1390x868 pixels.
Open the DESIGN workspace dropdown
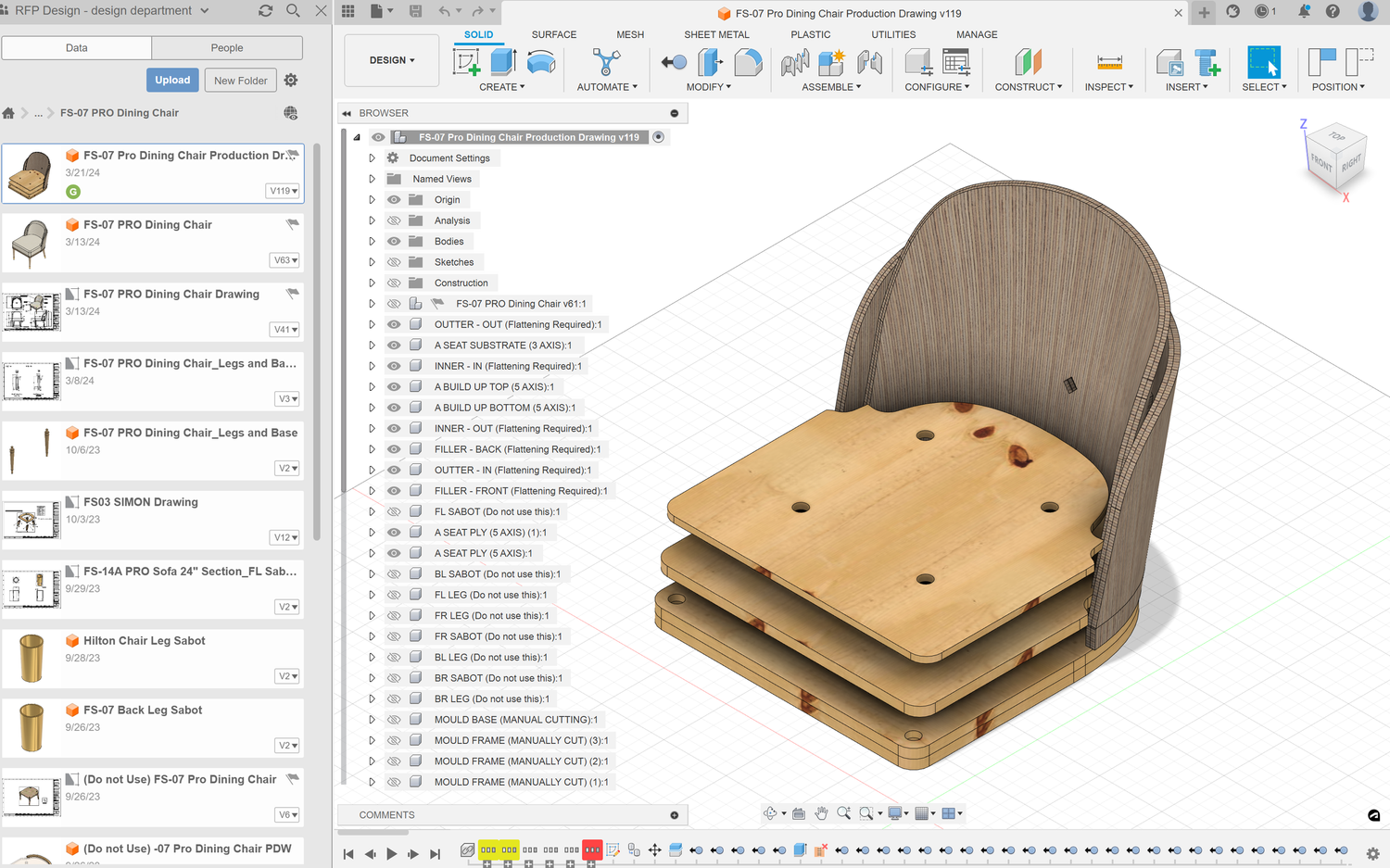tap(391, 60)
